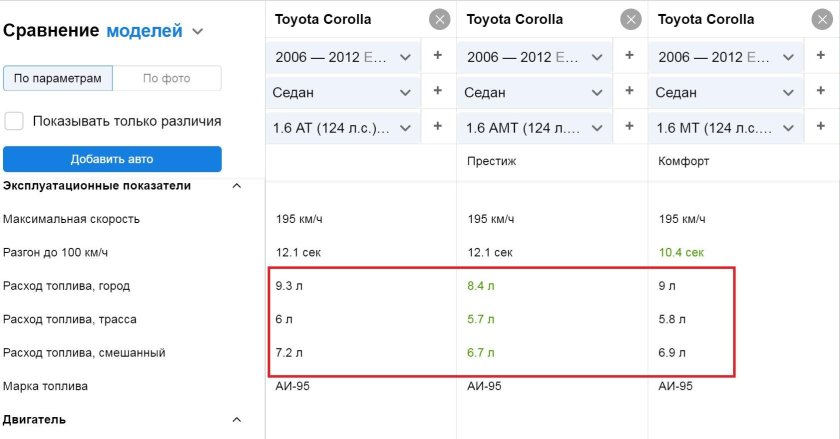
Task: Click the Добавить авто button
Action: coord(112,159)
